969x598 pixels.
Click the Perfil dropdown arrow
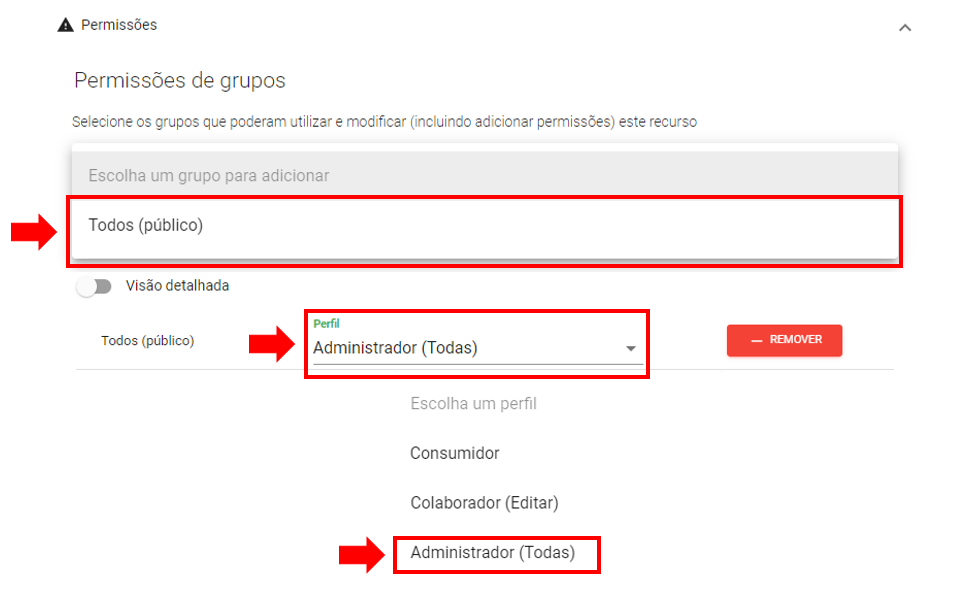(x=631, y=349)
